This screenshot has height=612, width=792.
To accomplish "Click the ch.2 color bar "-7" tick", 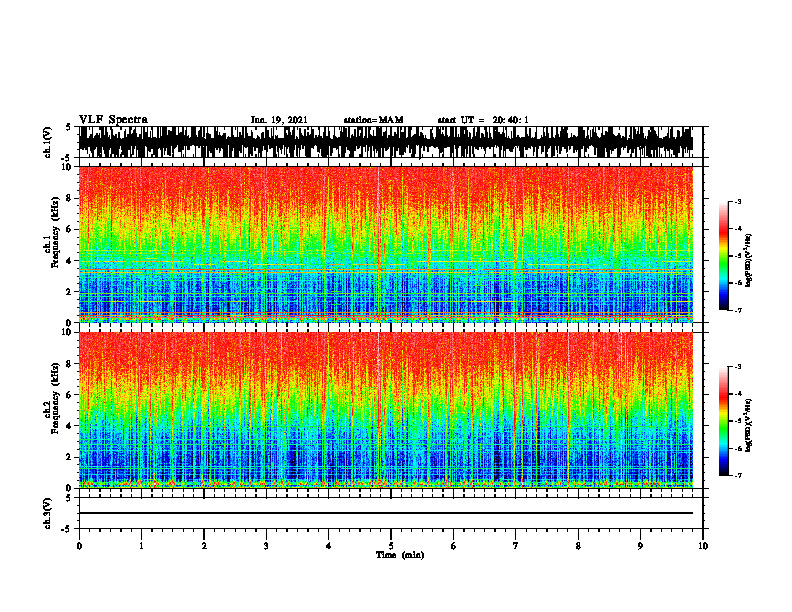I will [737, 475].
